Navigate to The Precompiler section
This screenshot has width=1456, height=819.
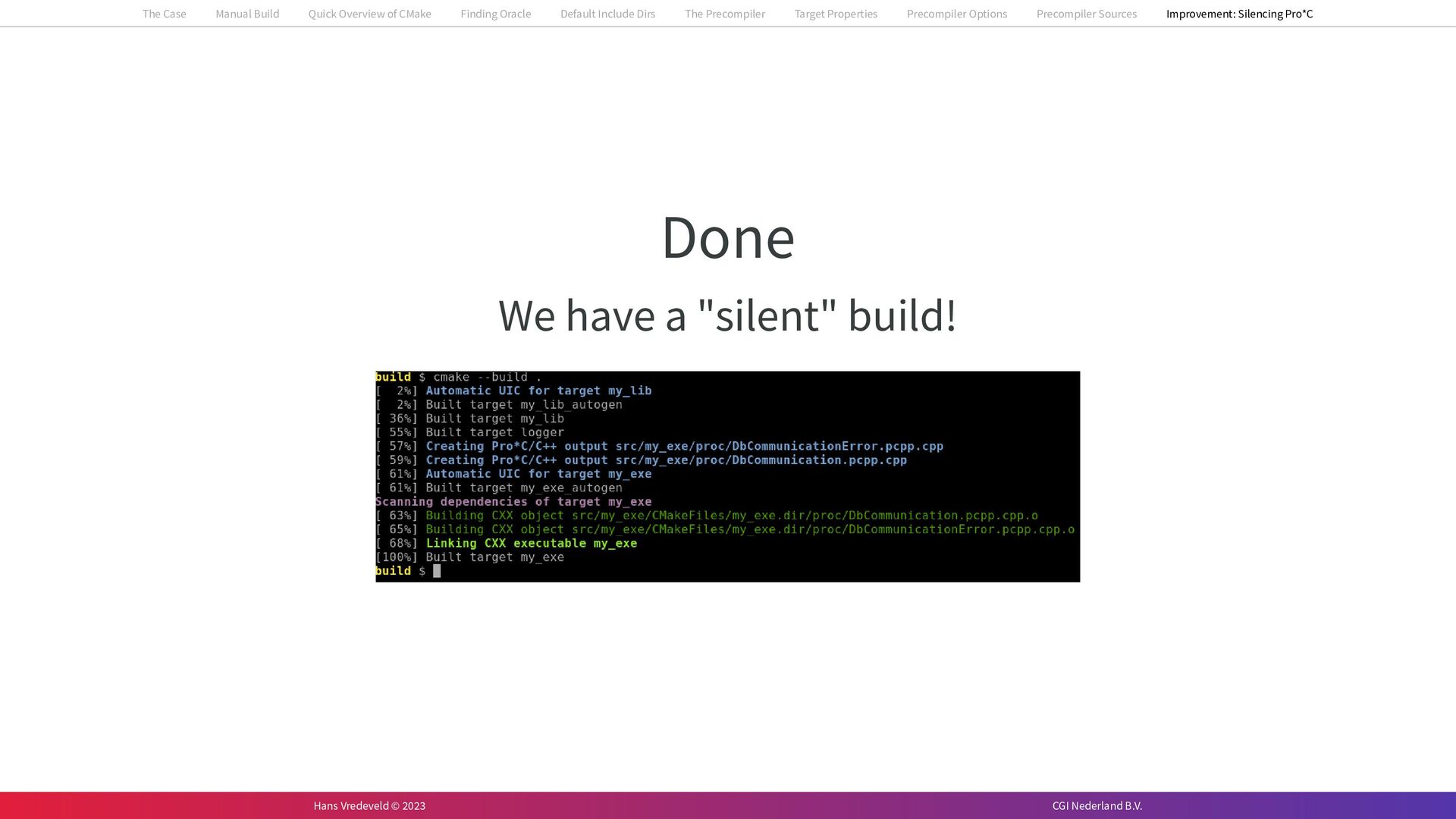click(x=724, y=14)
